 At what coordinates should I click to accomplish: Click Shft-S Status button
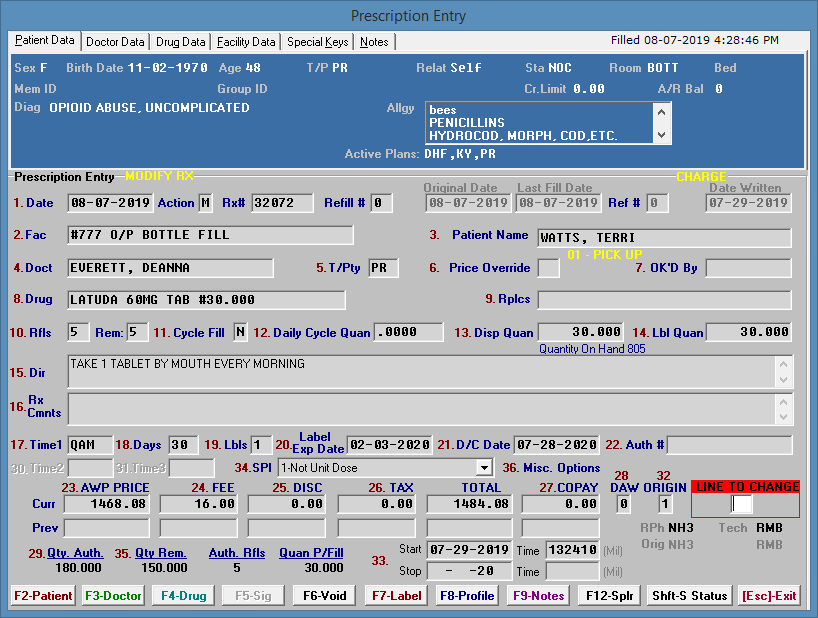(x=689, y=596)
